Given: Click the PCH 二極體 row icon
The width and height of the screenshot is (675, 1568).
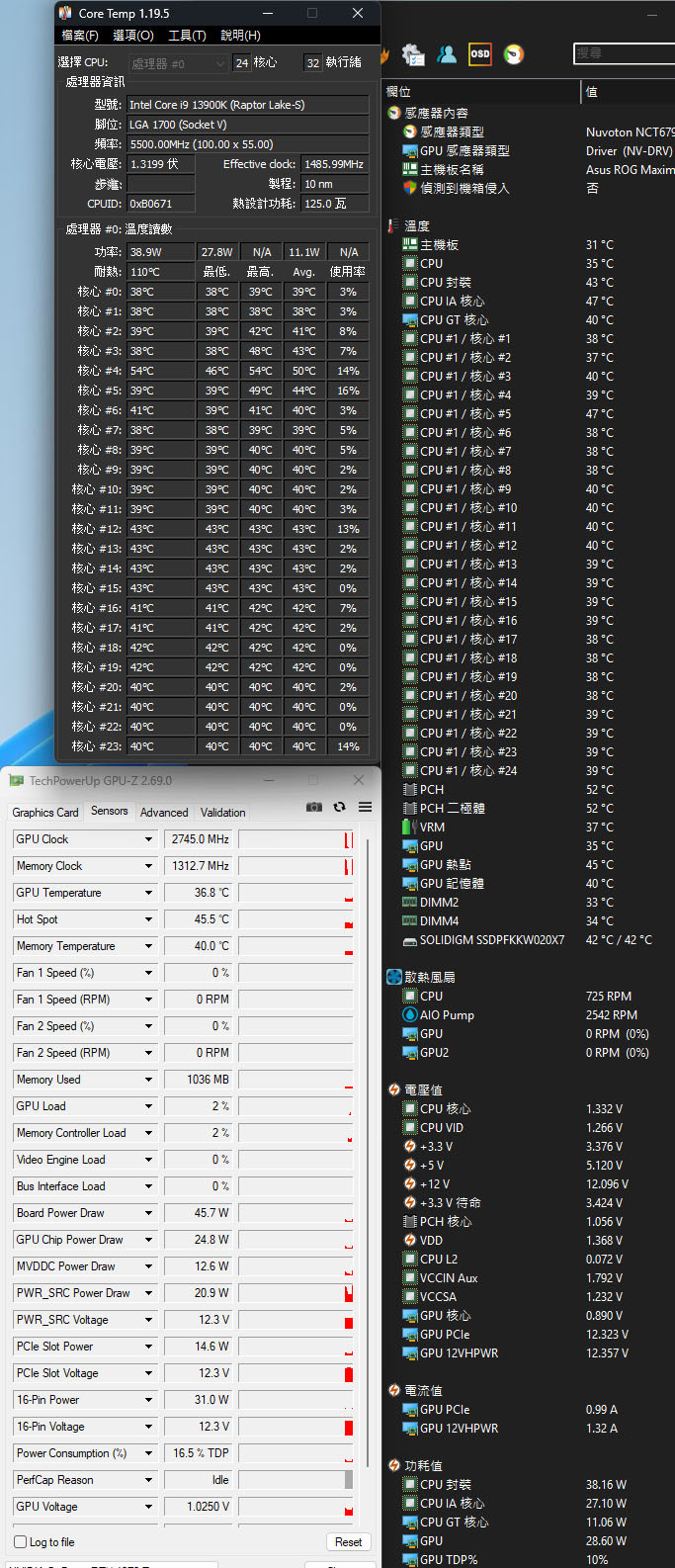Looking at the screenshot, I should (x=410, y=808).
